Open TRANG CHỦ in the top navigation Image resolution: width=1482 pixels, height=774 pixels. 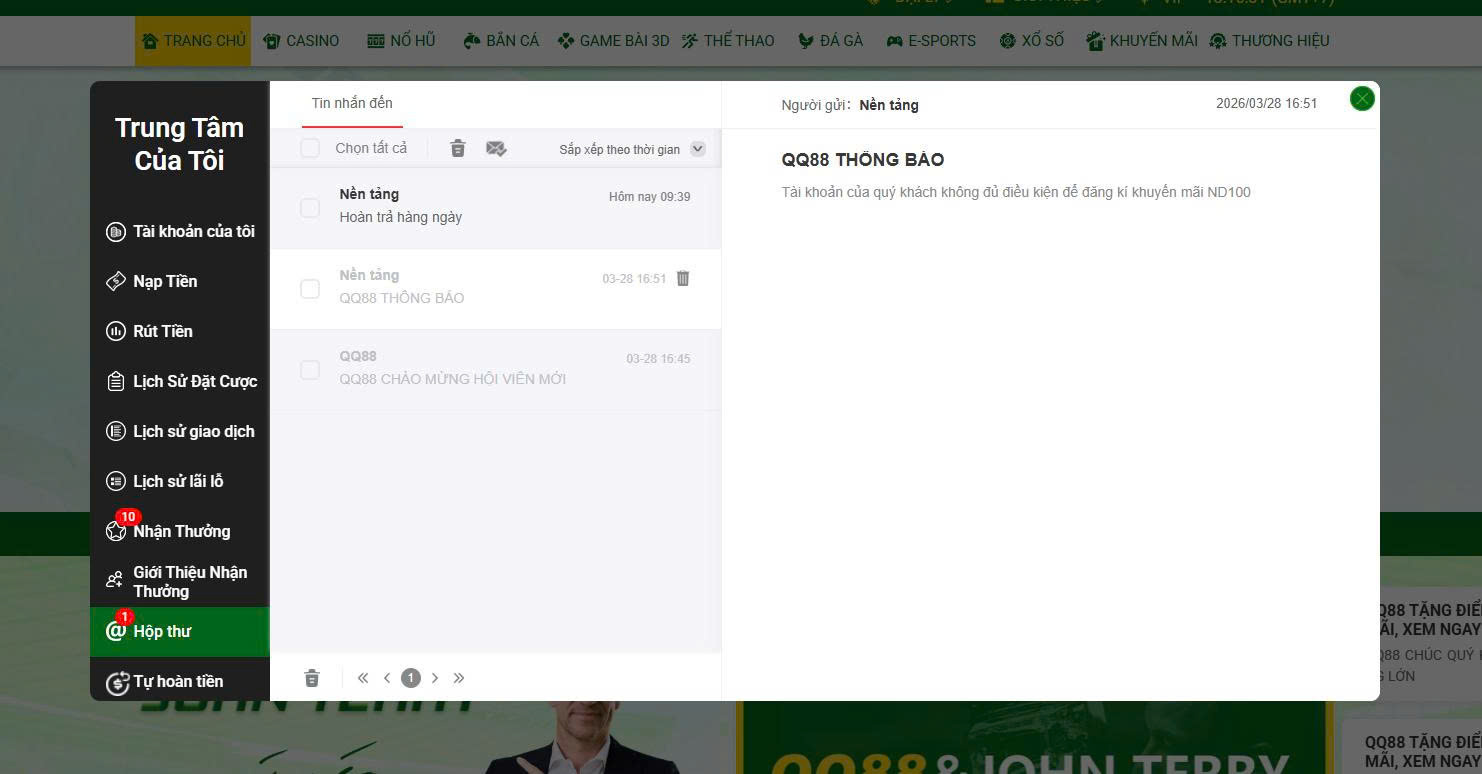click(x=193, y=41)
